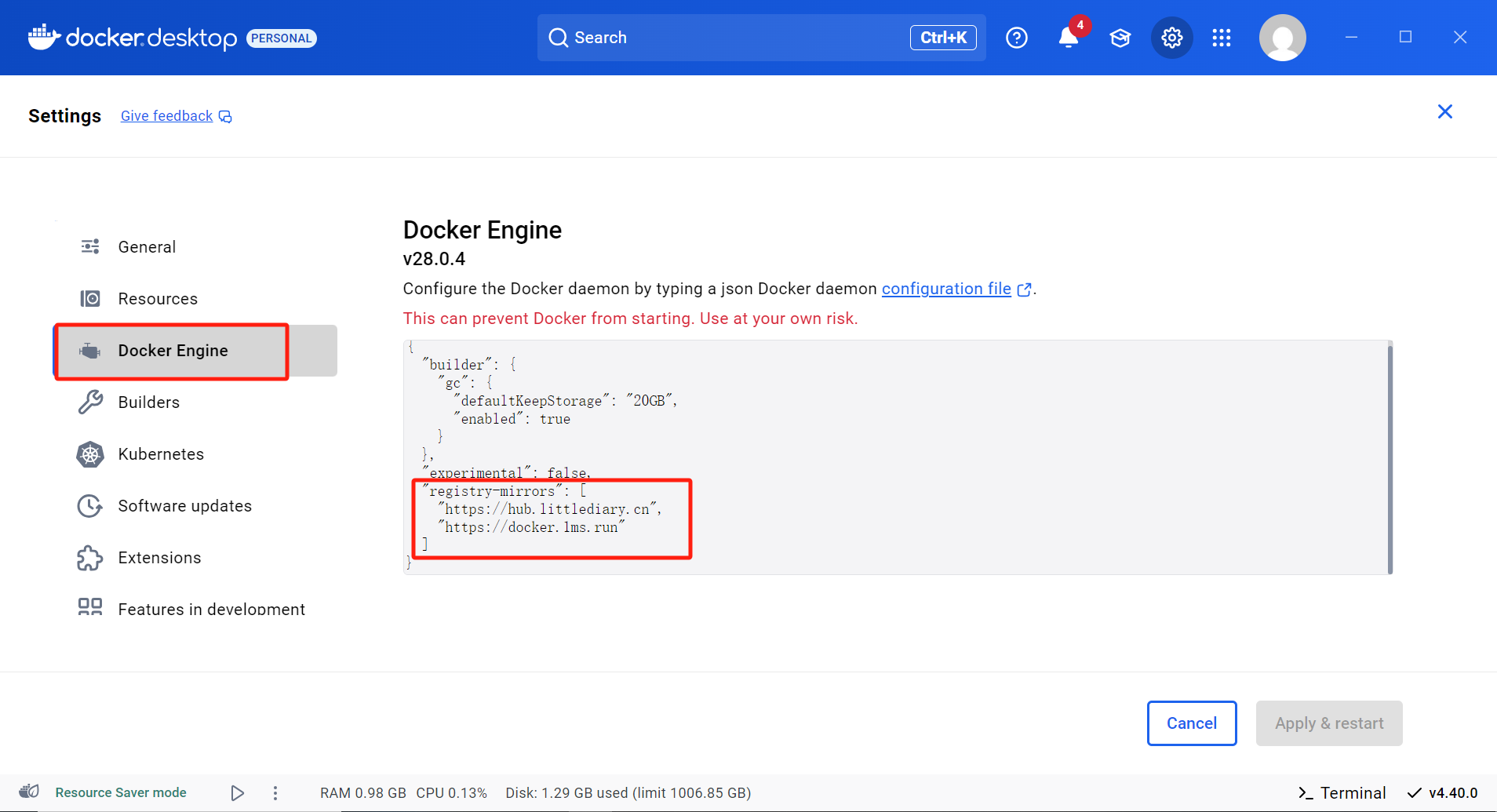The width and height of the screenshot is (1497, 812).
Task: Click the Resources disk icon
Action: (x=90, y=298)
